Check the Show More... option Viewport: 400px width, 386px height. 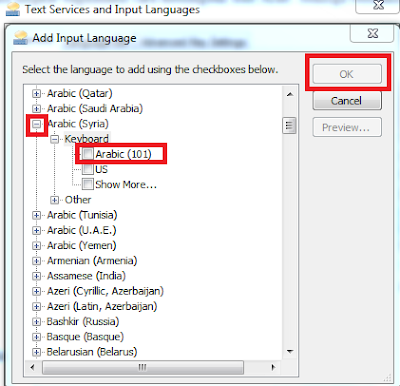[88, 184]
